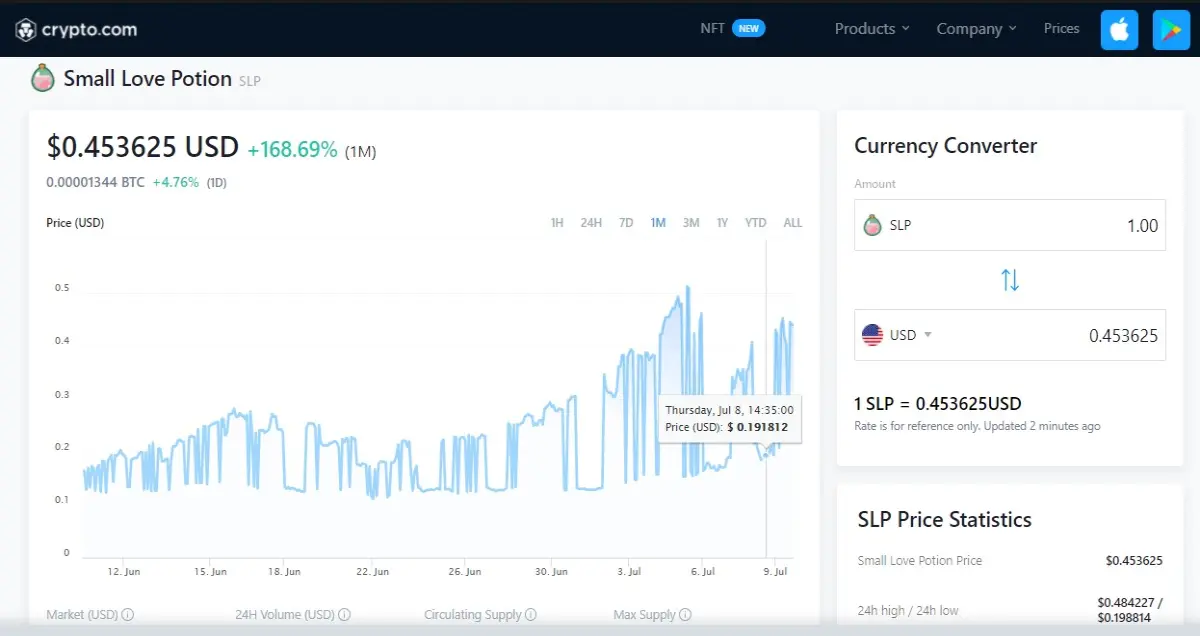The width and height of the screenshot is (1200, 636).
Task: Select the 7D chart range
Action: coord(626,223)
